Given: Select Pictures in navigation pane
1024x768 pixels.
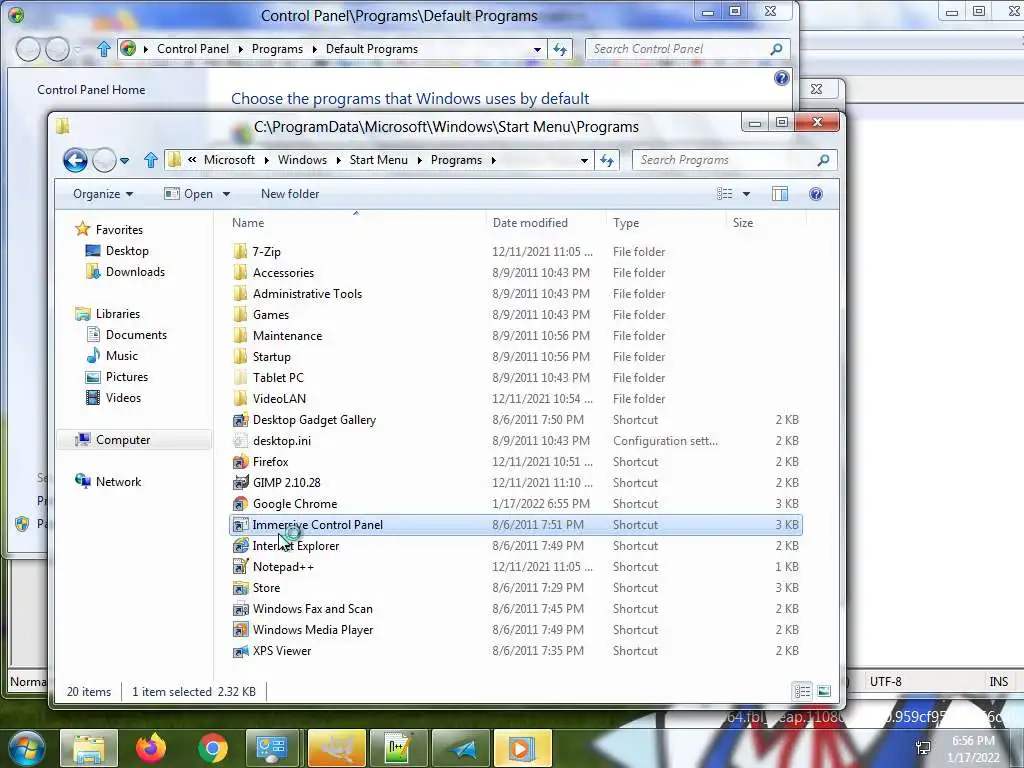Looking at the screenshot, I should pos(127,377).
